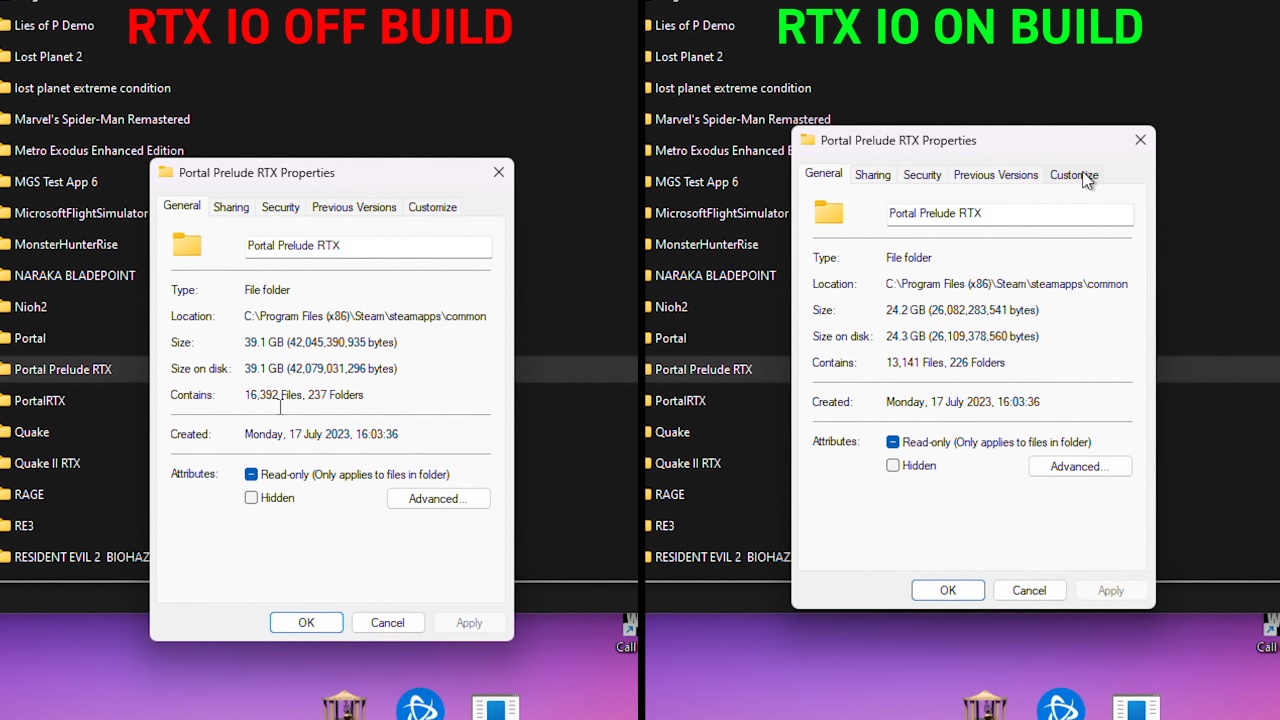This screenshot has height=720, width=1280.
Task: Select Quake II RTX in right folder list
Action: coord(688,463)
